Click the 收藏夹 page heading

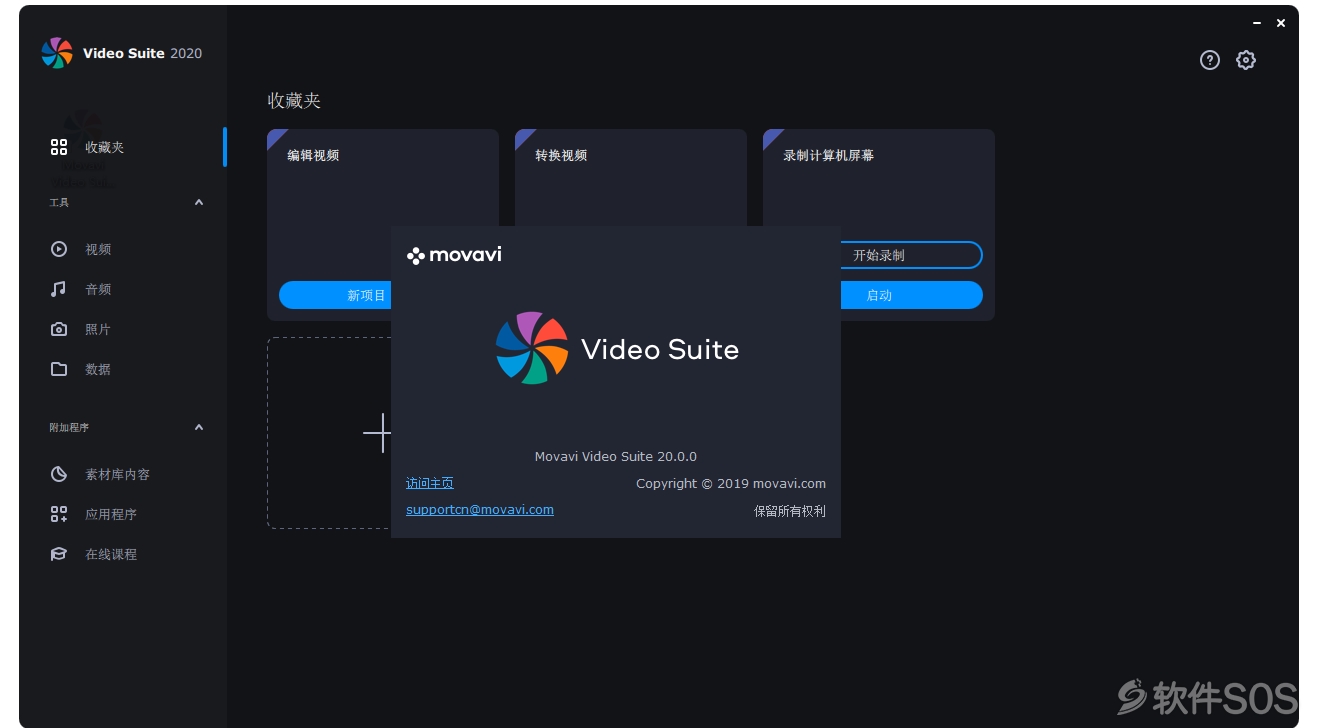[x=294, y=101]
